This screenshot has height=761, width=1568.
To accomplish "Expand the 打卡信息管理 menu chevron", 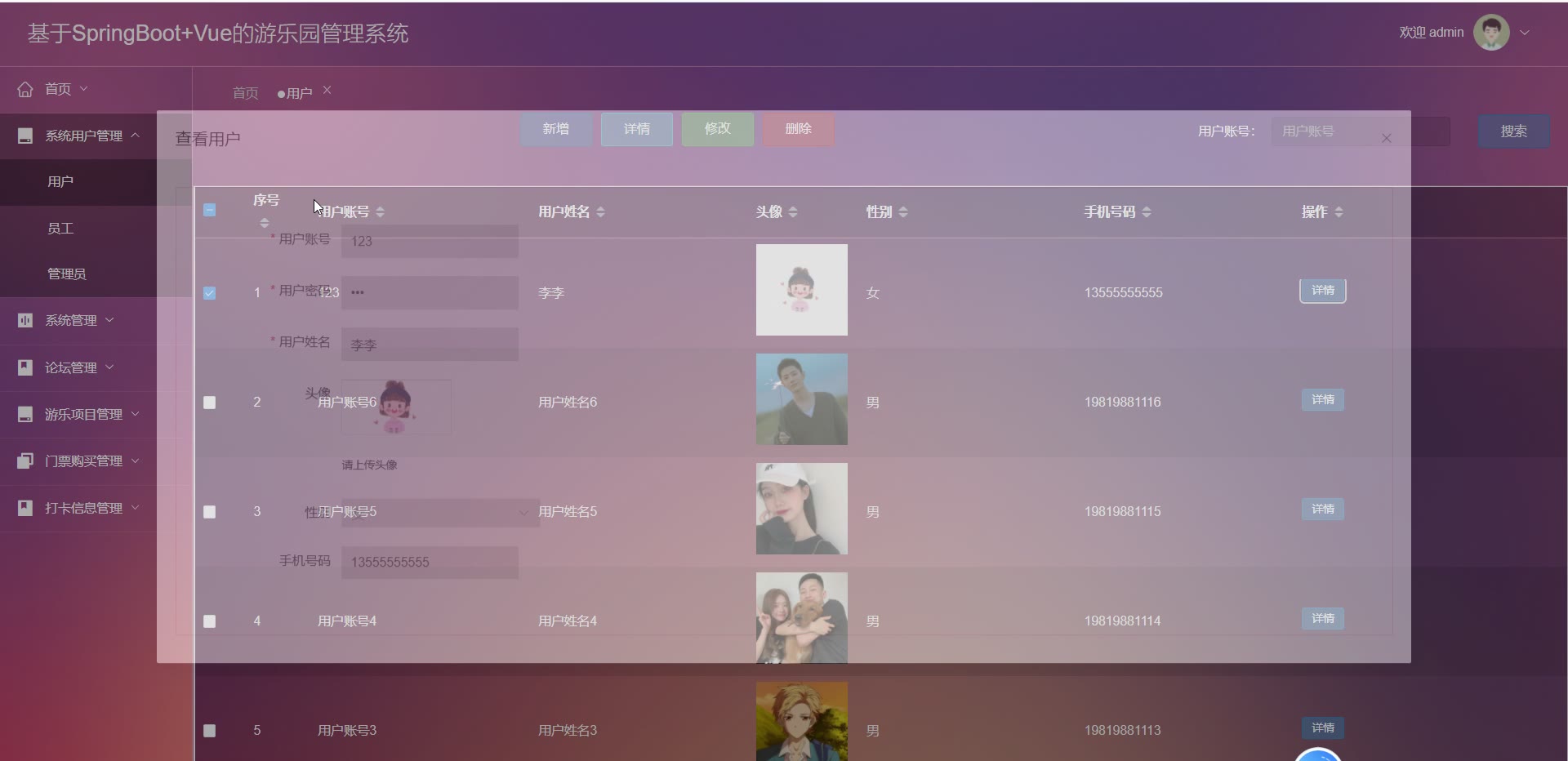I will point(135,508).
